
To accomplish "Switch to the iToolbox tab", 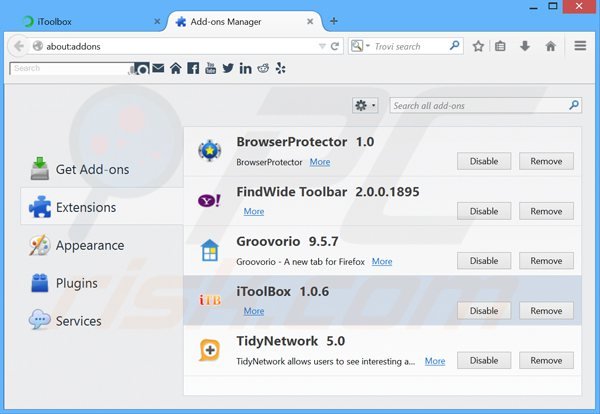I will pos(80,20).
